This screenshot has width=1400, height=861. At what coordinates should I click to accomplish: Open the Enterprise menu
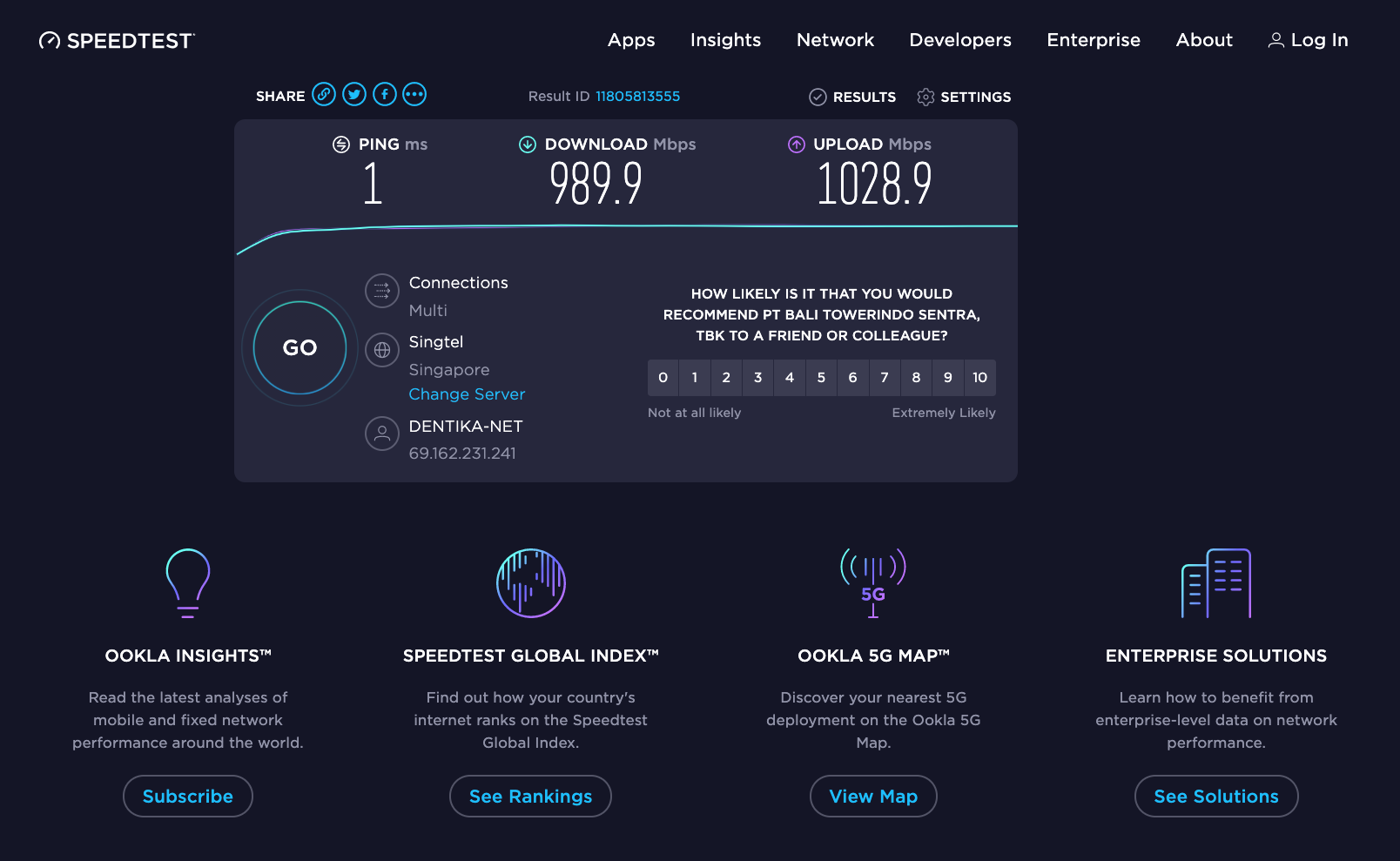[x=1094, y=40]
